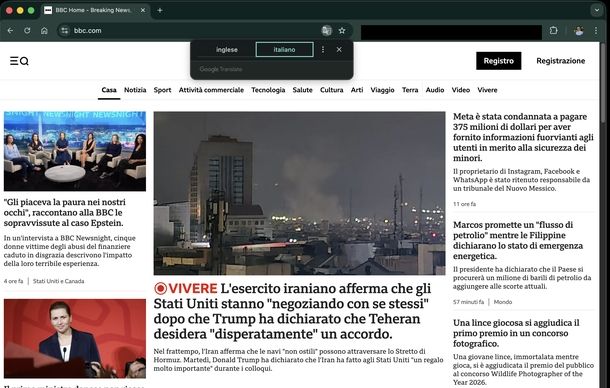The height and width of the screenshot is (388, 610).
Task: Expand the tab search dropdown arrow
Action: tap(597, 11)
